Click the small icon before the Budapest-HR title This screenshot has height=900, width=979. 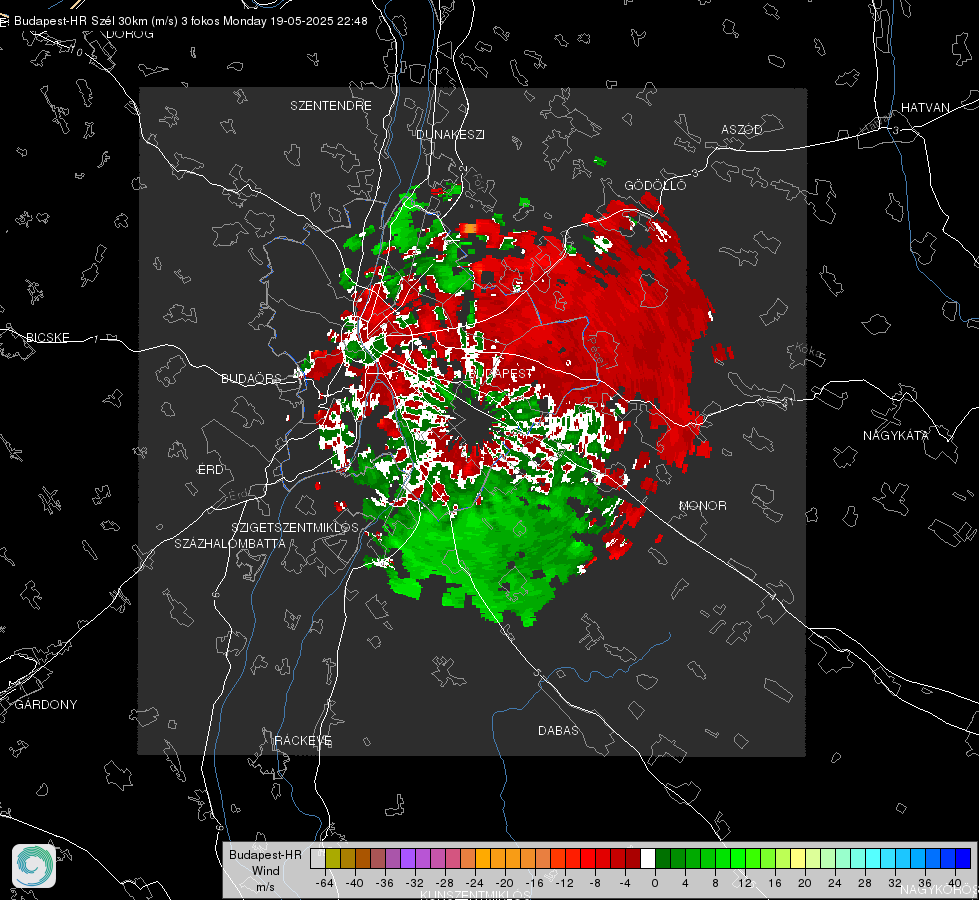click(4, 21)
